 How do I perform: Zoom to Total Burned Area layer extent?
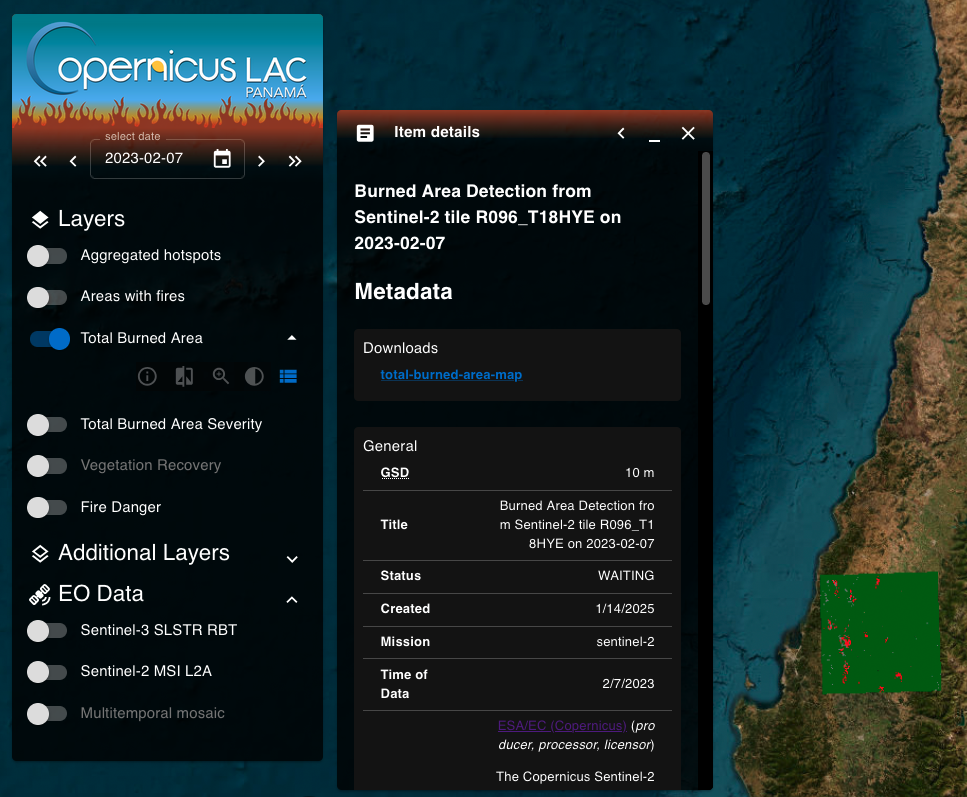pos(220,377)
